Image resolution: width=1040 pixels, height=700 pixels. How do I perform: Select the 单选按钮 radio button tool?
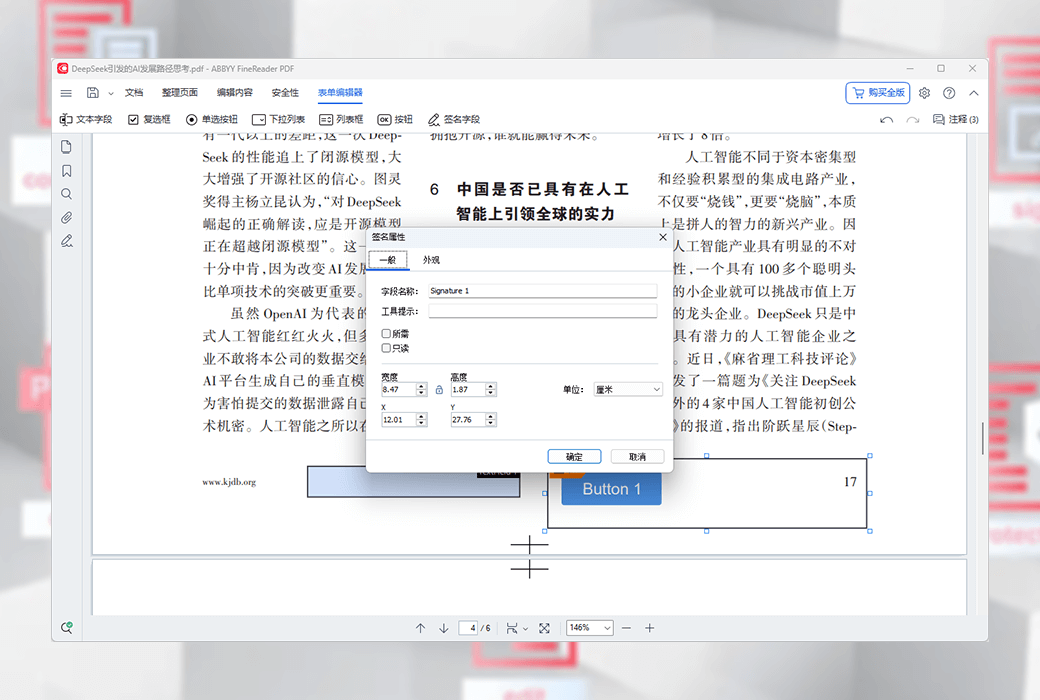click(x=212, y=119)
